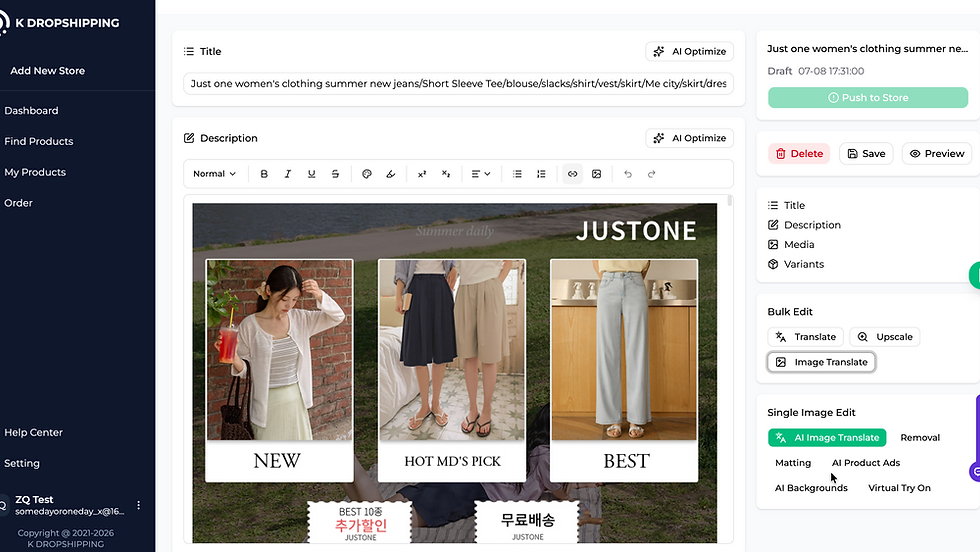This screenshot has width=980, height=552.
Task: Toggle italic formatting
Action: click(288, 174)
